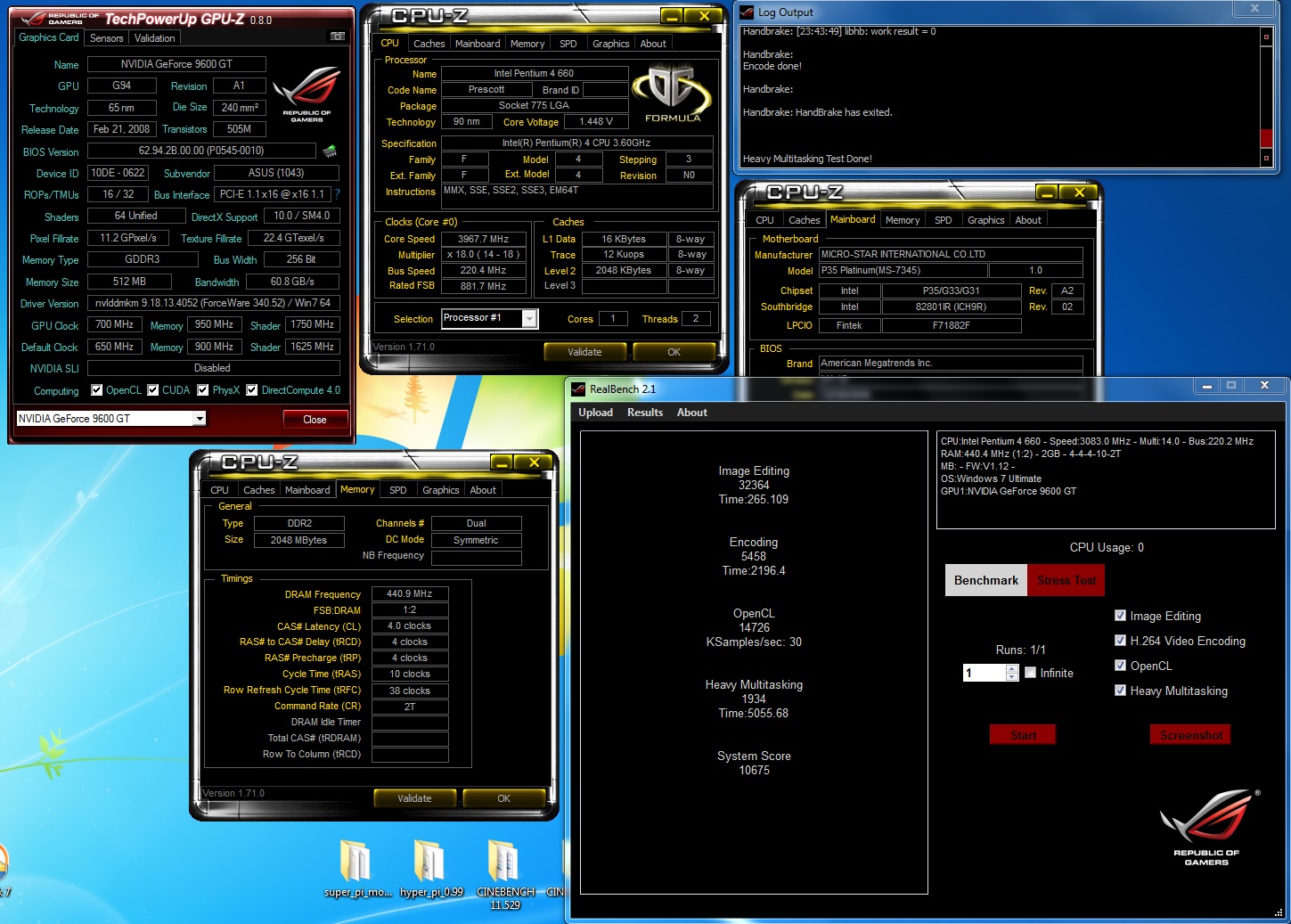
Task: Toggle the CUDA checkbox in GPU-Z
Action: coord(153,389)
